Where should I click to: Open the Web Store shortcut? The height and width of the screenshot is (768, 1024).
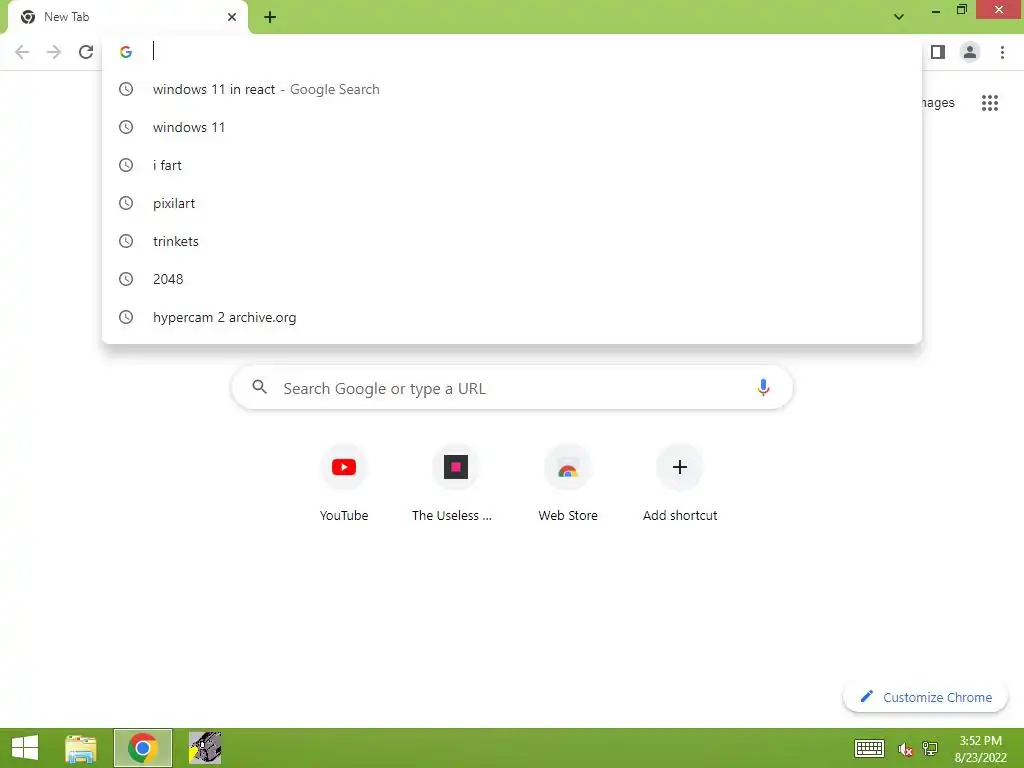point(568,485)
